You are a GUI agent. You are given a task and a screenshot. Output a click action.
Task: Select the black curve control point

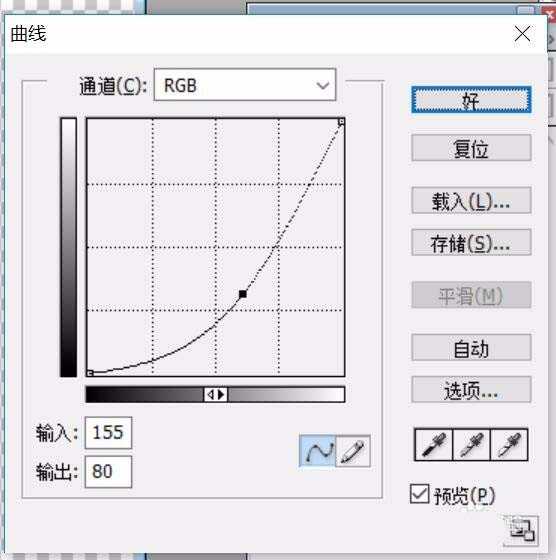coord(243,294)
